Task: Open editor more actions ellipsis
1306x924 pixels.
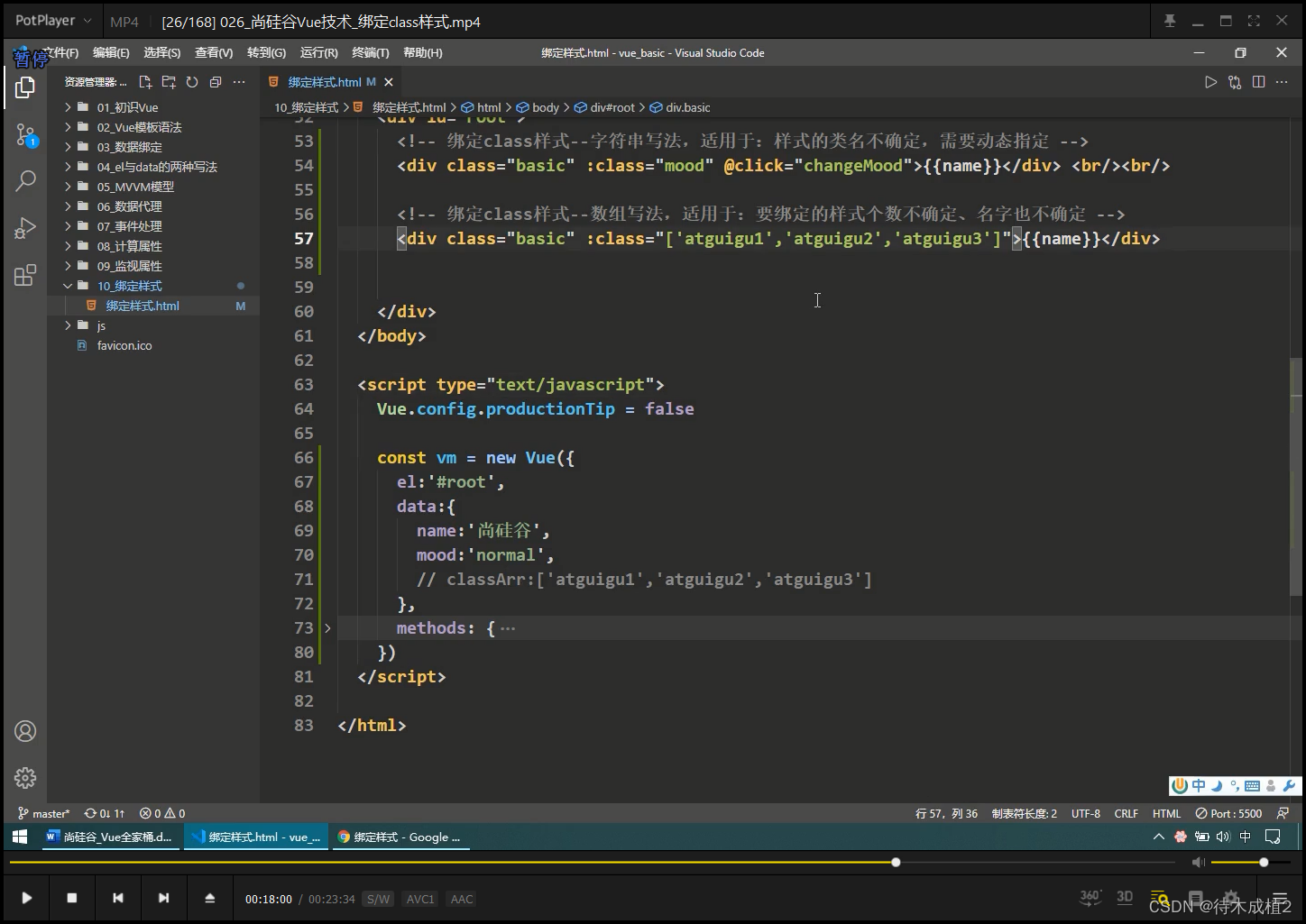Action: (1282, 82)
